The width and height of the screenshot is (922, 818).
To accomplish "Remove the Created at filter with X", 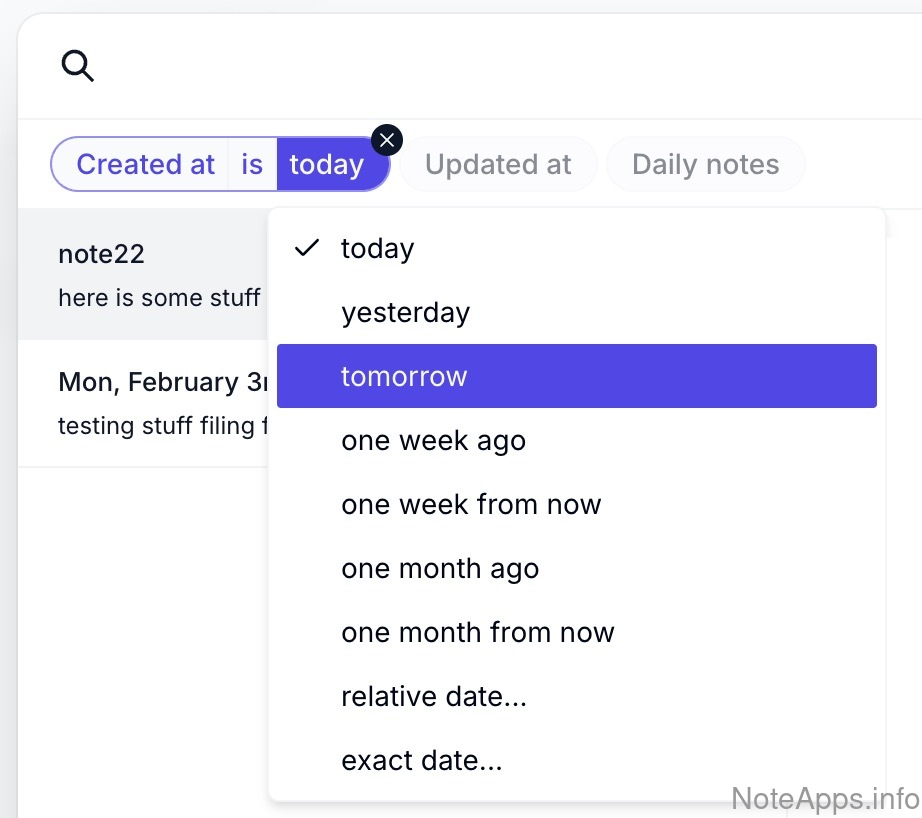I will pyautogui.click(x=387, y=140).
